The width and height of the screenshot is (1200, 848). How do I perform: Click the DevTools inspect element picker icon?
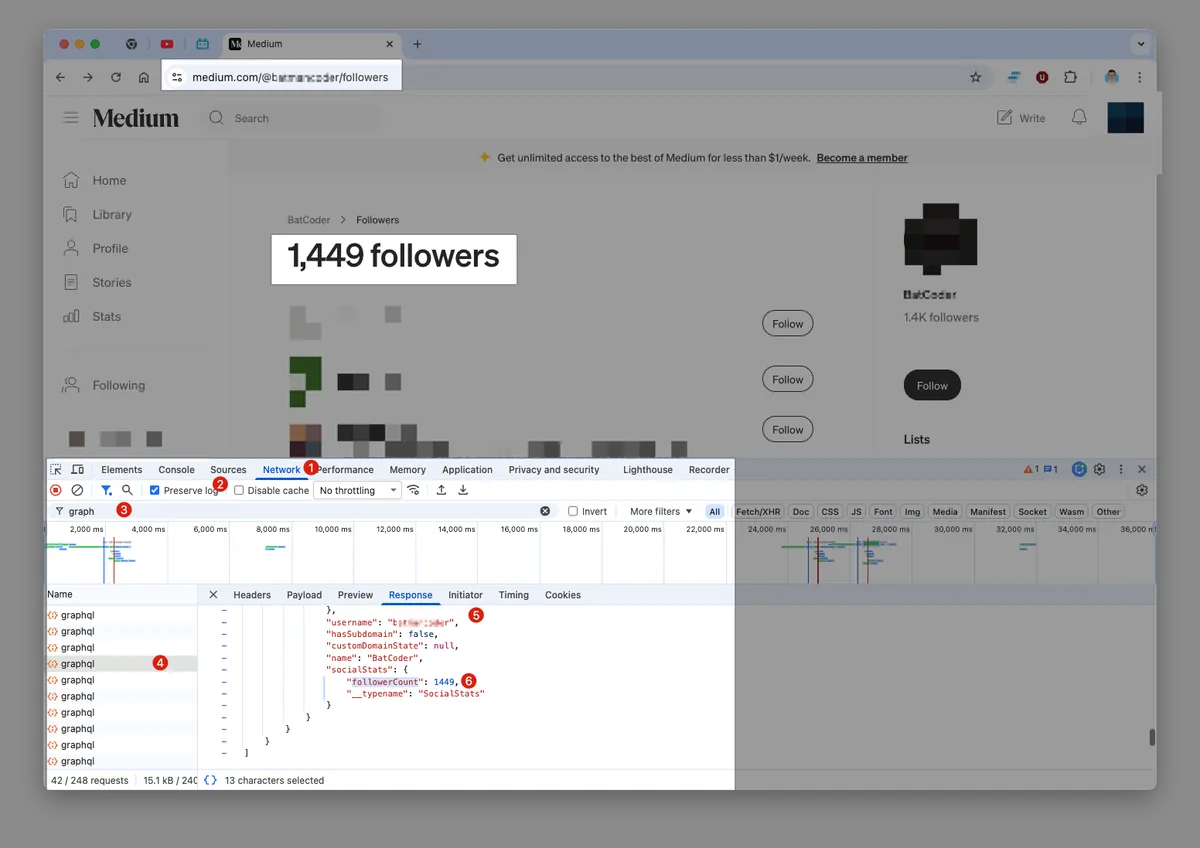56,469
